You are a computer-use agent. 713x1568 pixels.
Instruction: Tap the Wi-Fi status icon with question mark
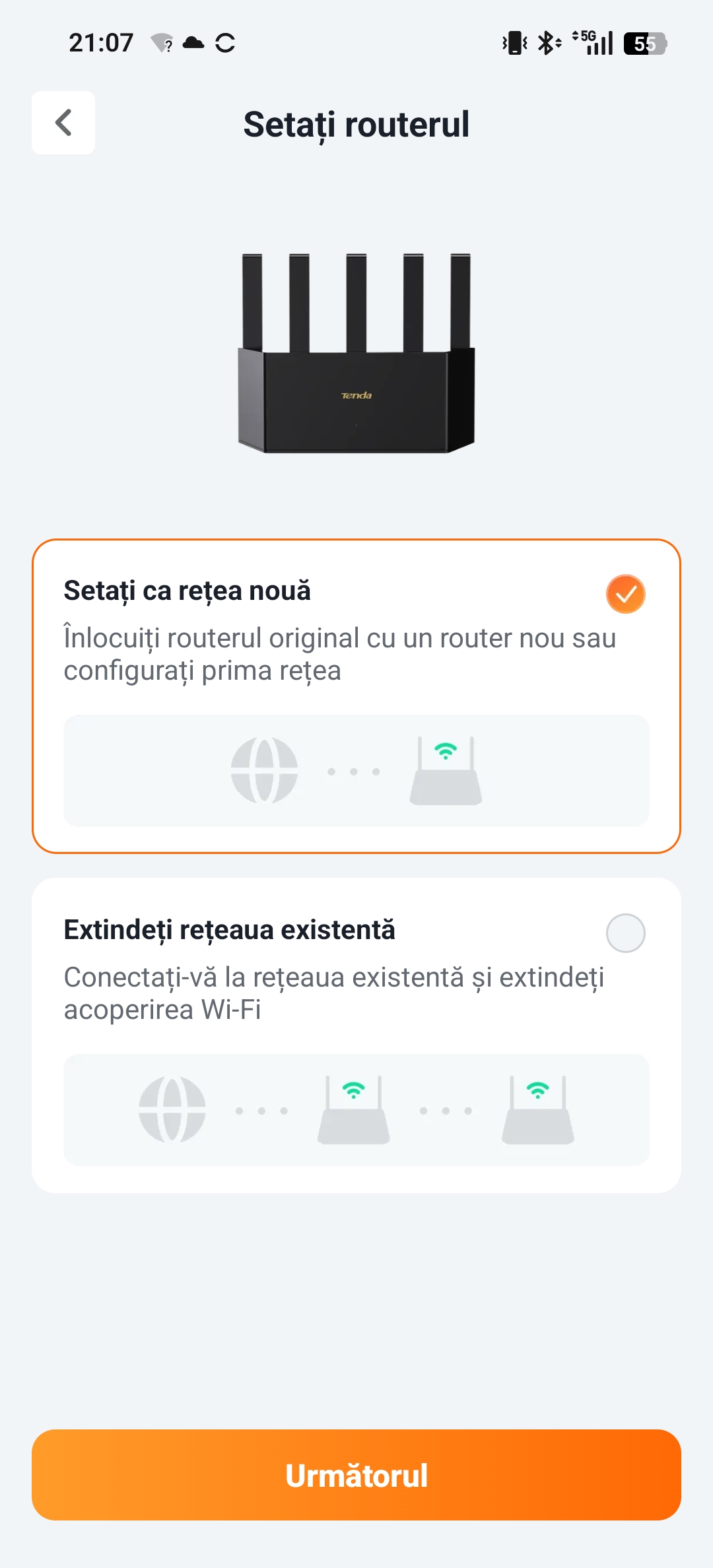[162, 44]
